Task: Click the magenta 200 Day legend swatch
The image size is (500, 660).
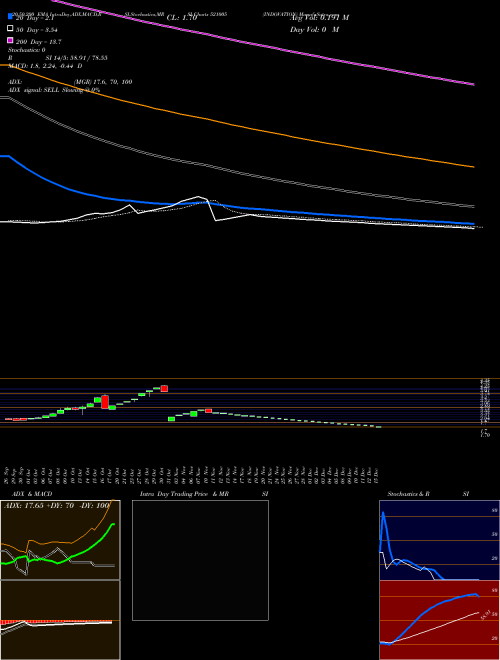Action: [10, 40]
